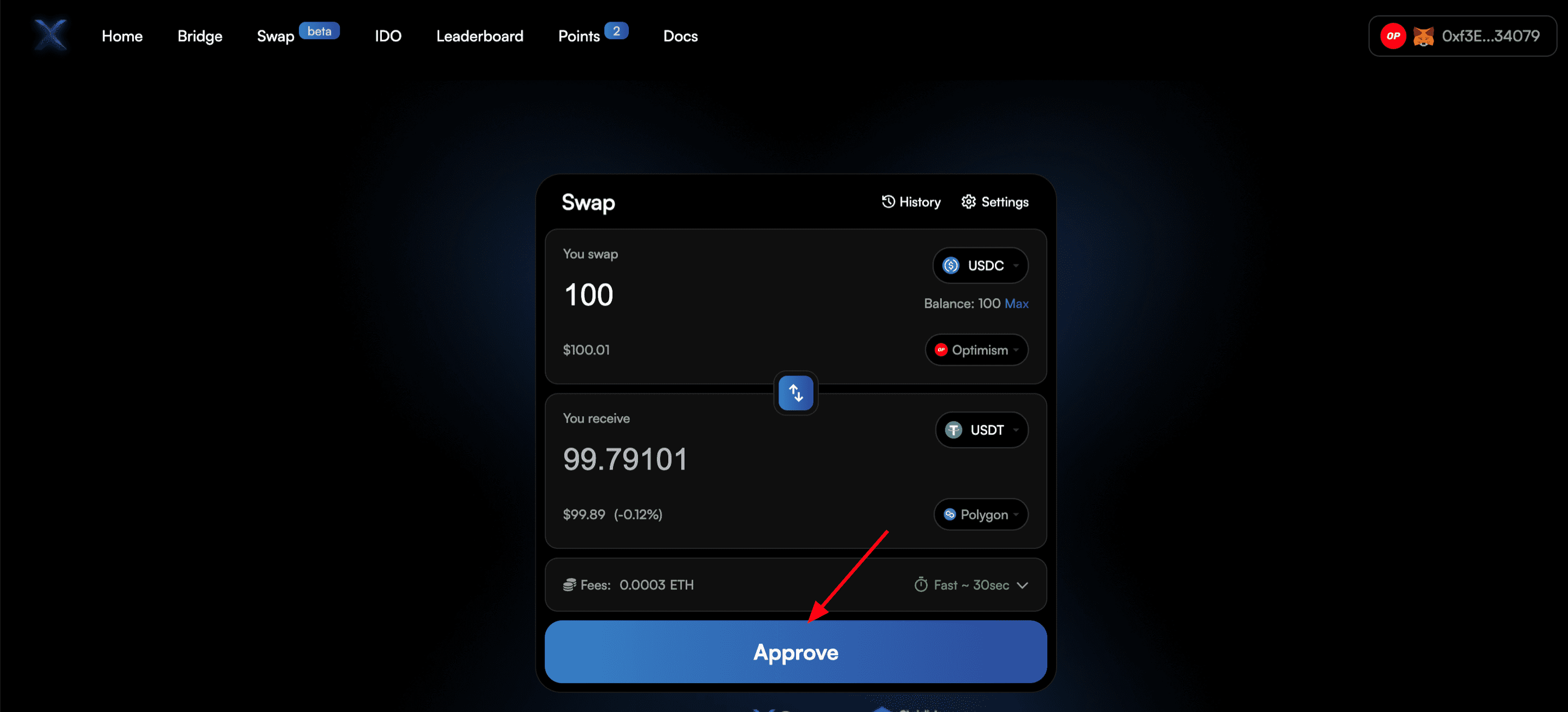This screenshot has height=712, width=1568.
Task: Click the swap amount field showing 100
Action: [x=588, y=295]
